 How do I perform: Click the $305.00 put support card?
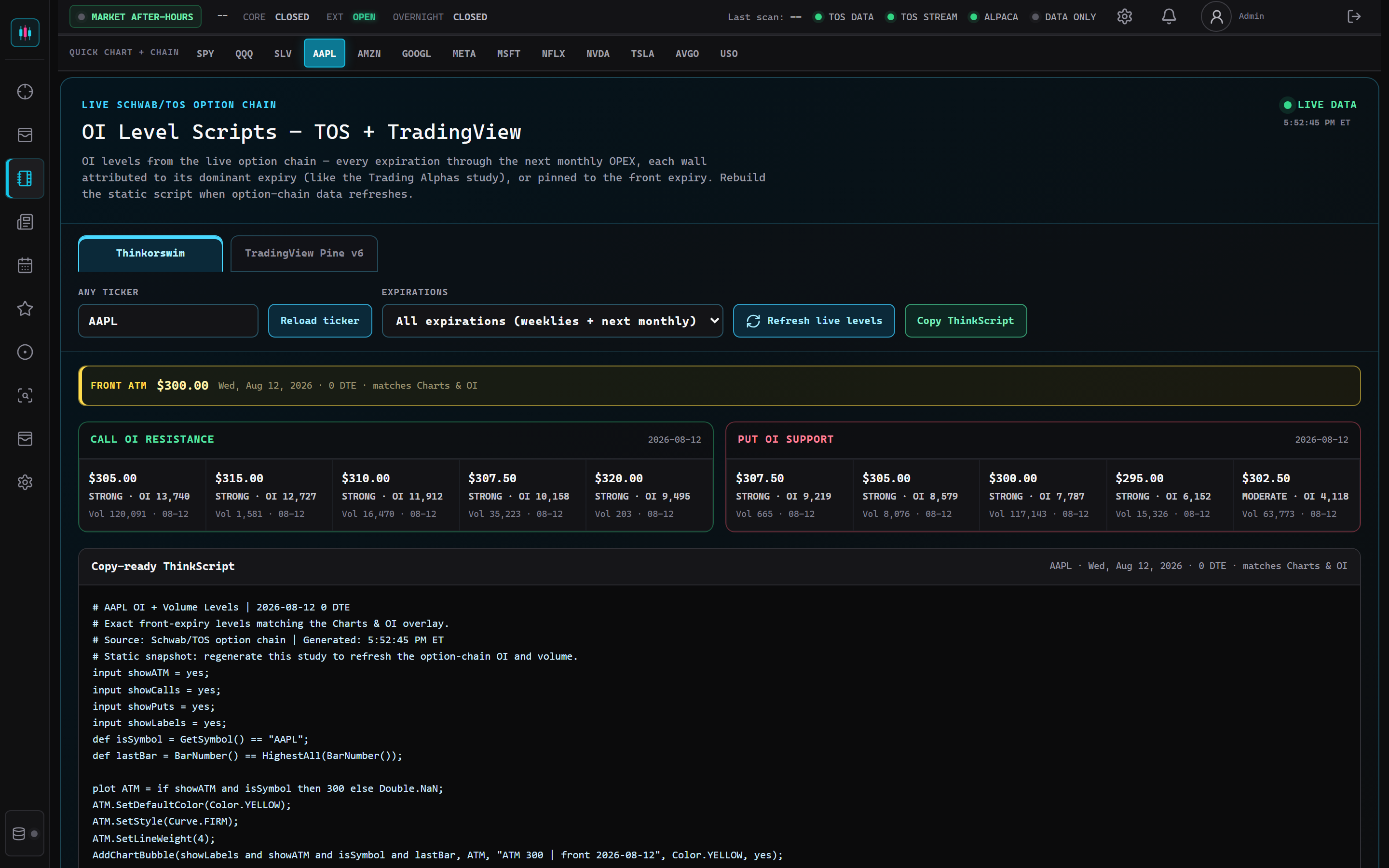coord(916,495)
